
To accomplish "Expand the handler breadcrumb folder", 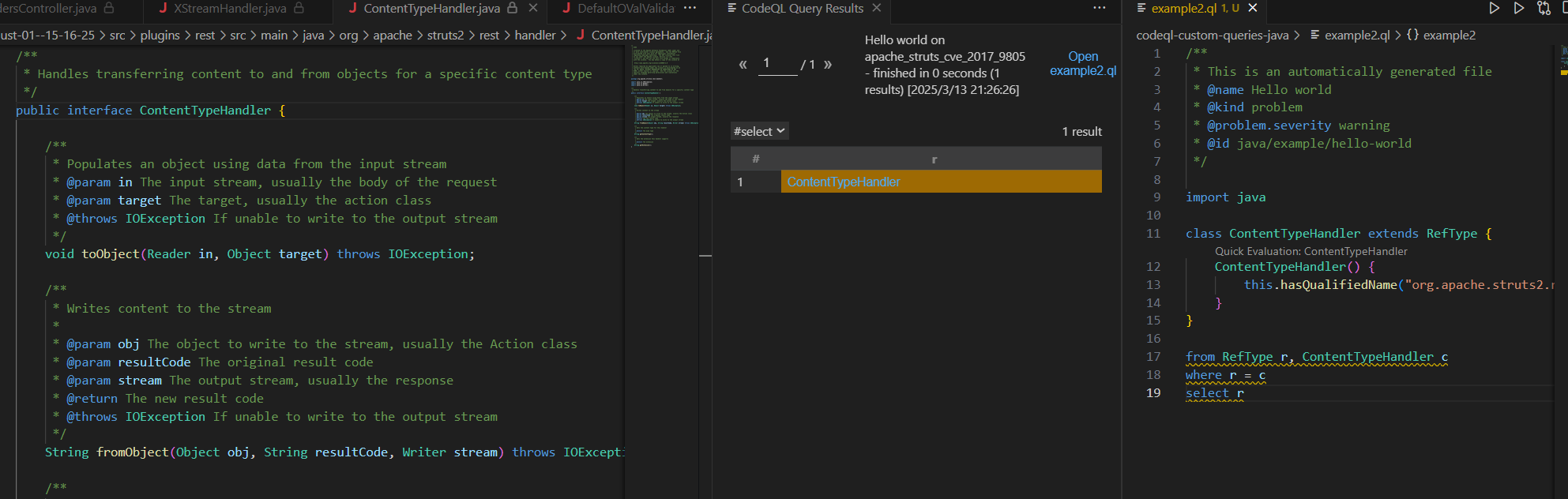I will click(535, 36).
